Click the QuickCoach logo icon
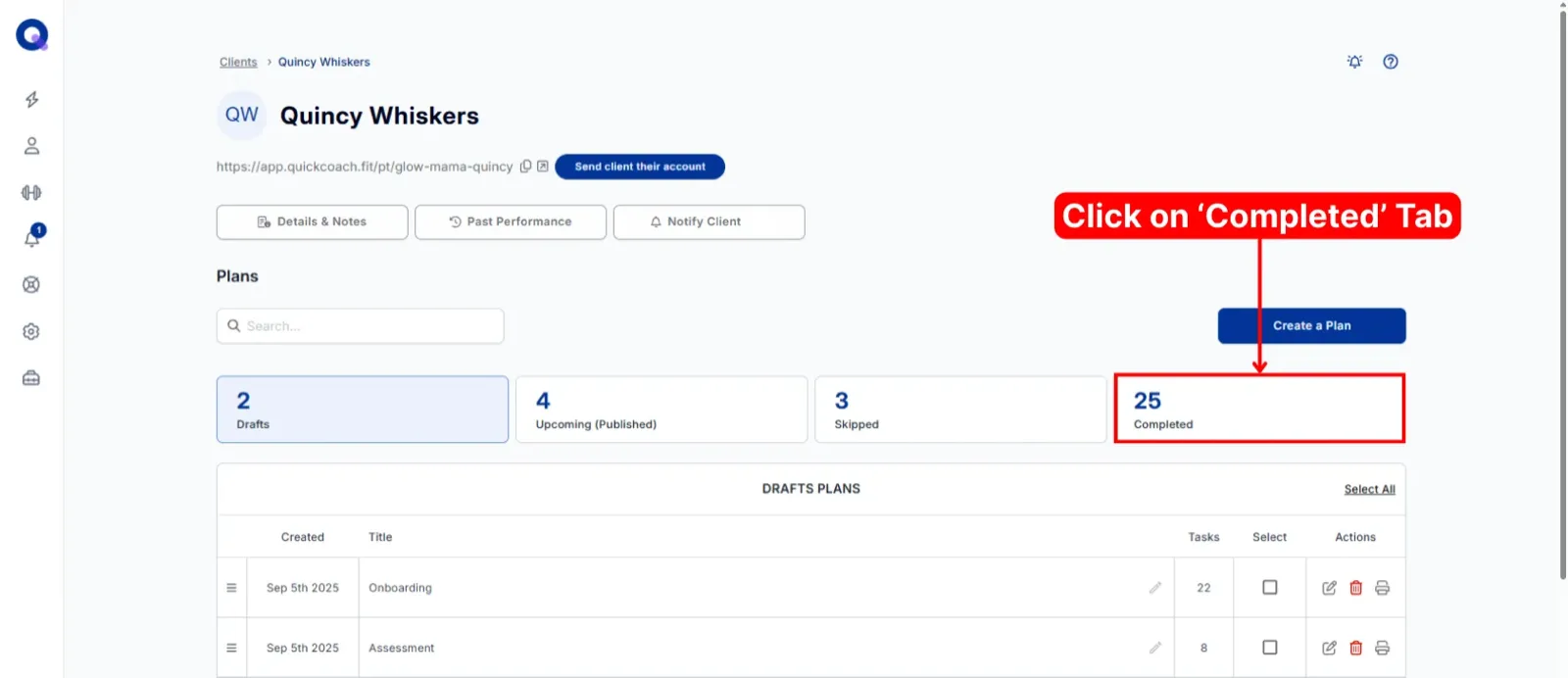The image size is (1568, 678). coord(31,35)
